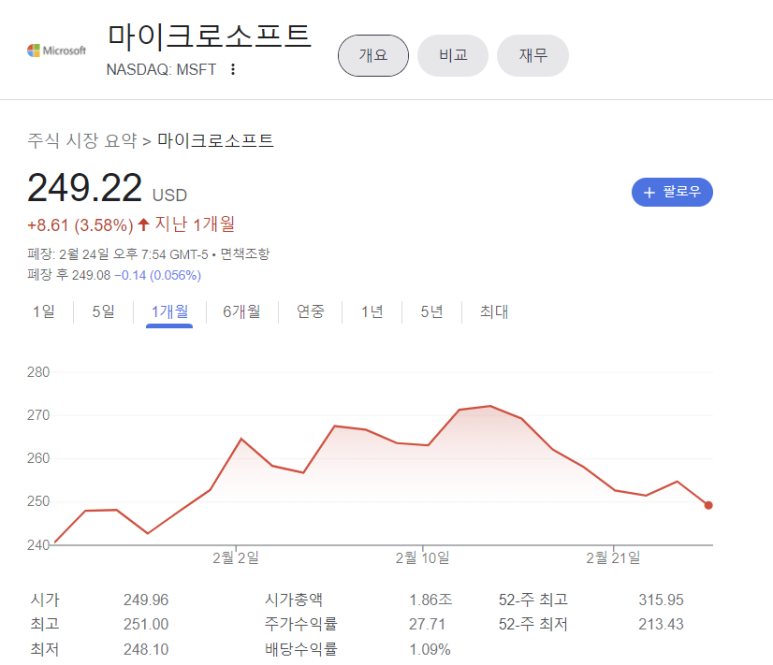The height and width of the screenshot is (665, 773).
Task: Switch chart to 최대 range
Action: [494, 312]
